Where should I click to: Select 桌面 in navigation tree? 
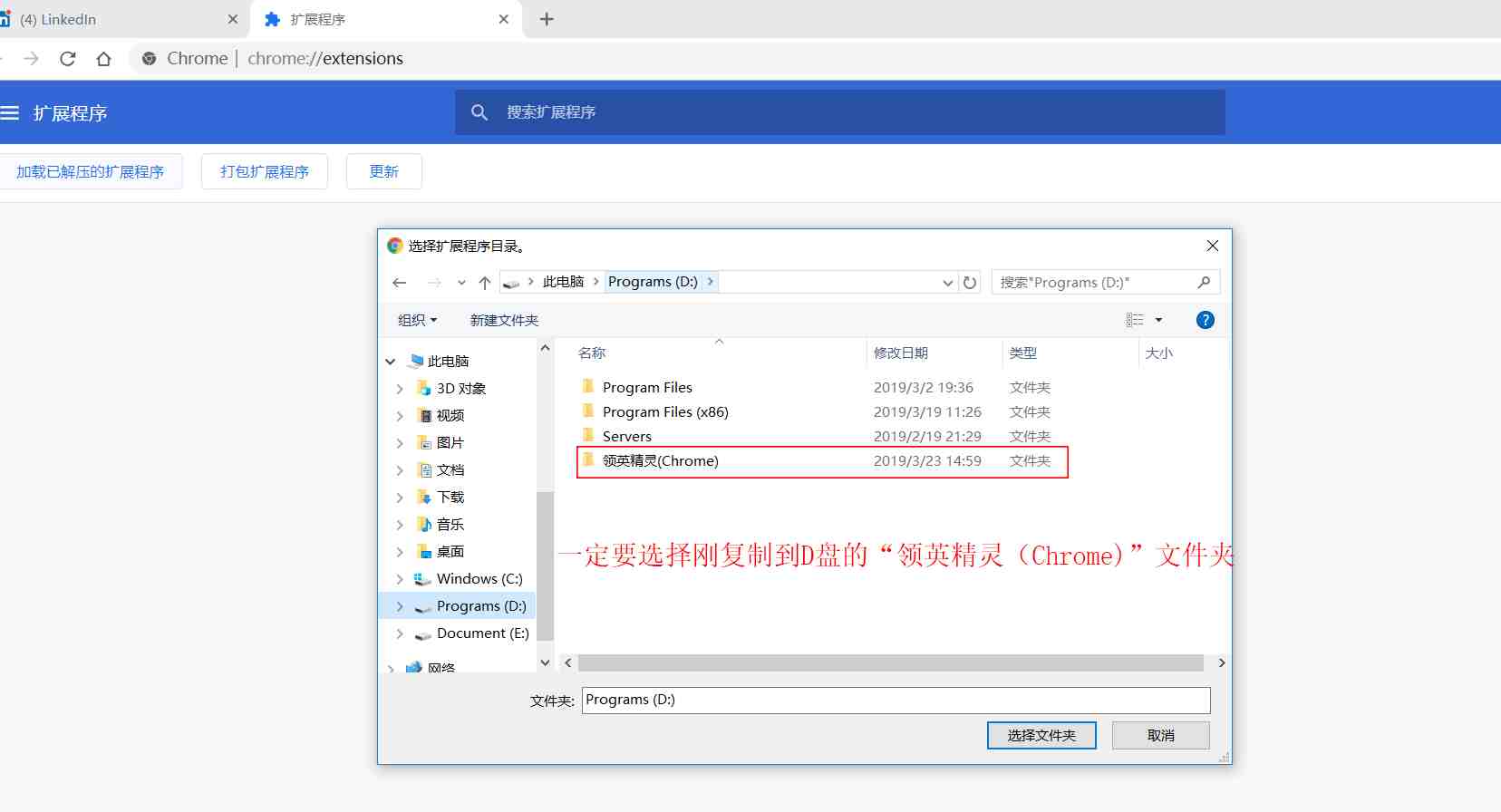tap(450, 551)
